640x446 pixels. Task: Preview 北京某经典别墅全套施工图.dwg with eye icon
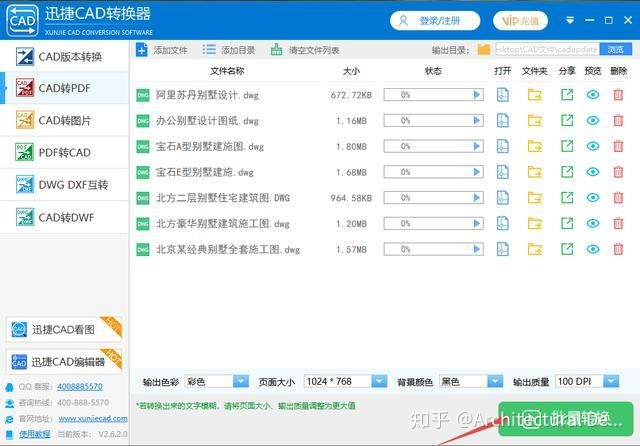[593, 249]
